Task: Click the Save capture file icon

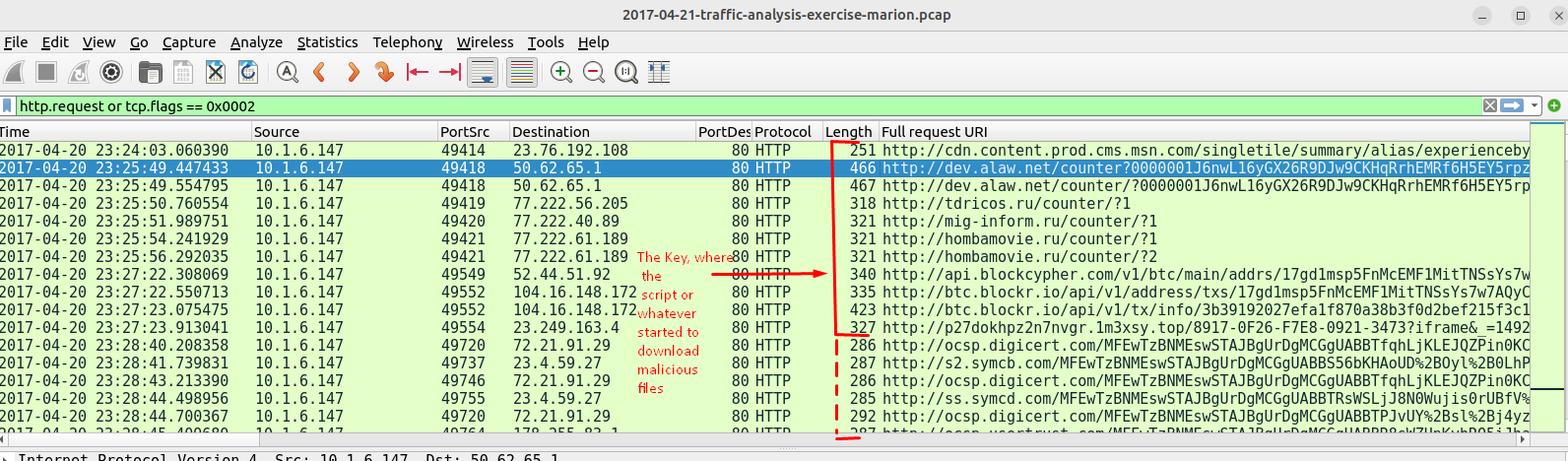Action: [182, 72]
